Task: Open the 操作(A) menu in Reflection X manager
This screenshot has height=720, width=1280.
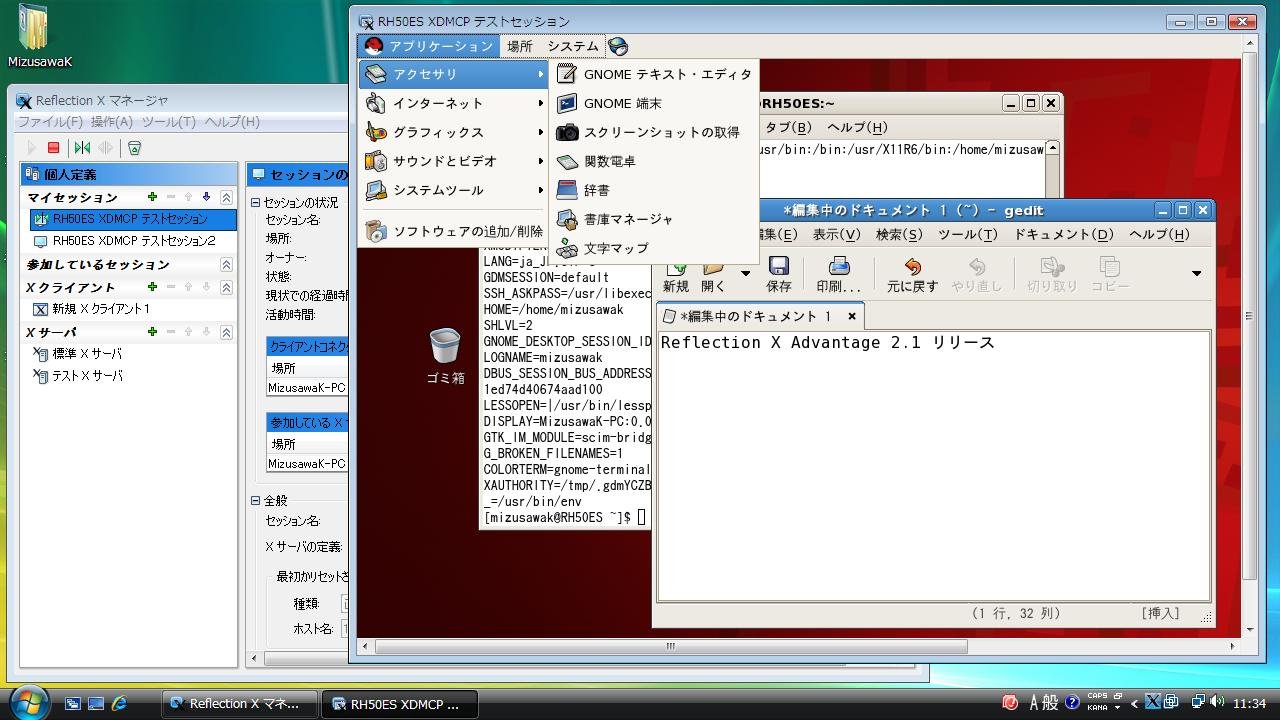Action: click(x=112, y=122)
